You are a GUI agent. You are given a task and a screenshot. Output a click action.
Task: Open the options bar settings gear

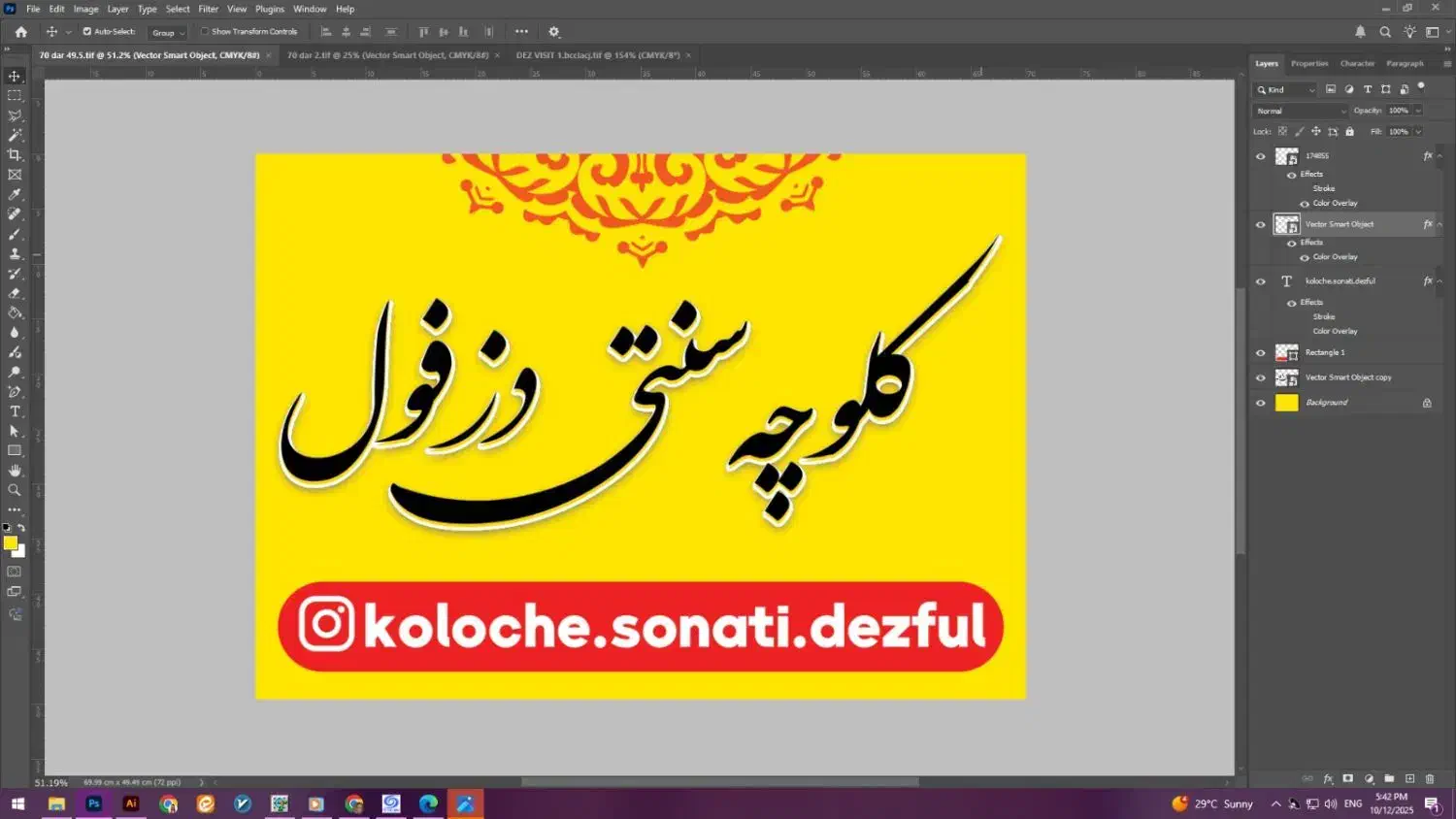(554, 32)
